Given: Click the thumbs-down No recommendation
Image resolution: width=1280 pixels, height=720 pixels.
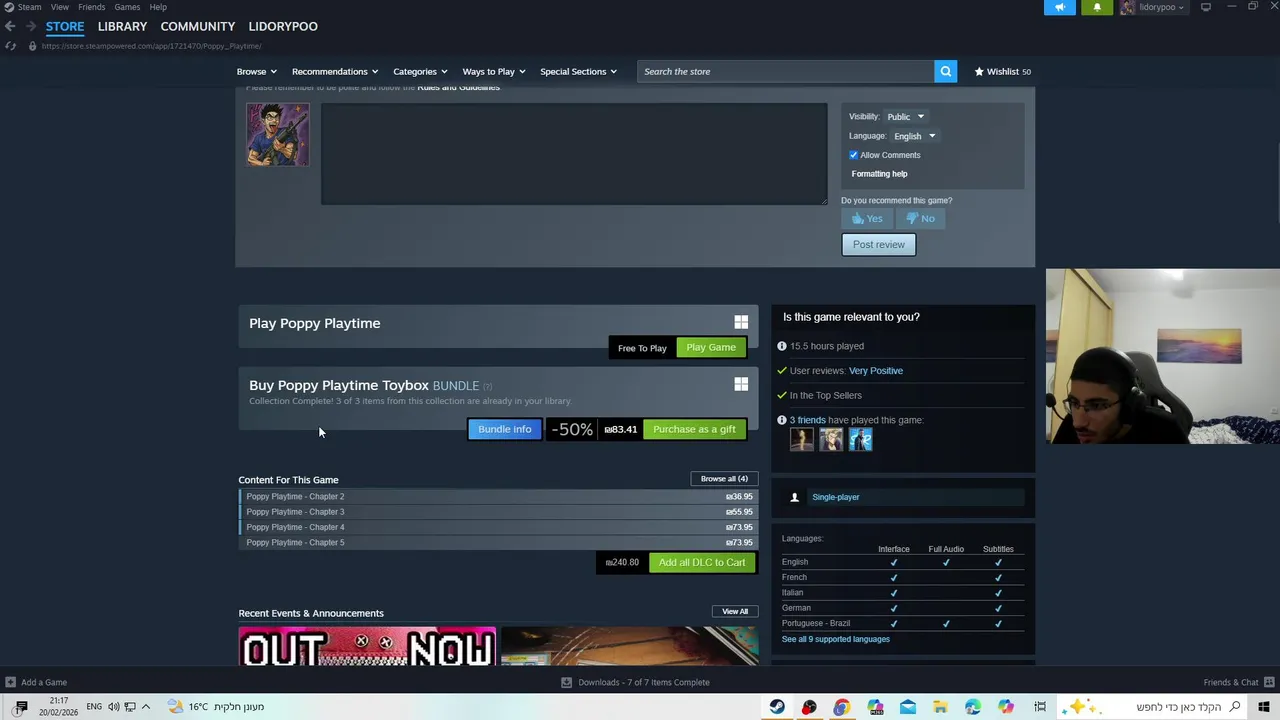Looking at the screenshot, I should tap(920, 218).
